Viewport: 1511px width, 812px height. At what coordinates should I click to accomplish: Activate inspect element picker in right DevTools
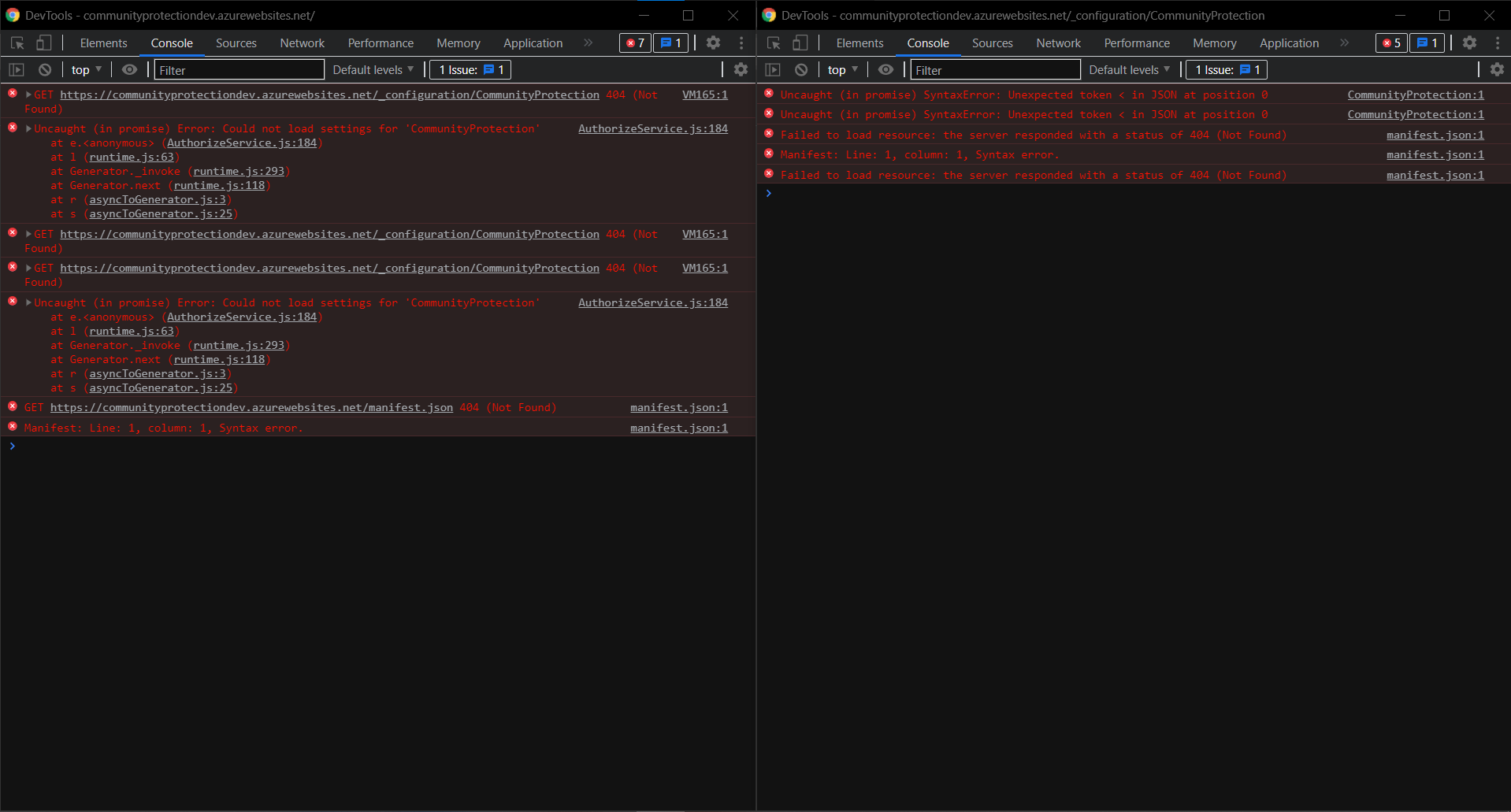pyautogui.click(x=774, y=43)
